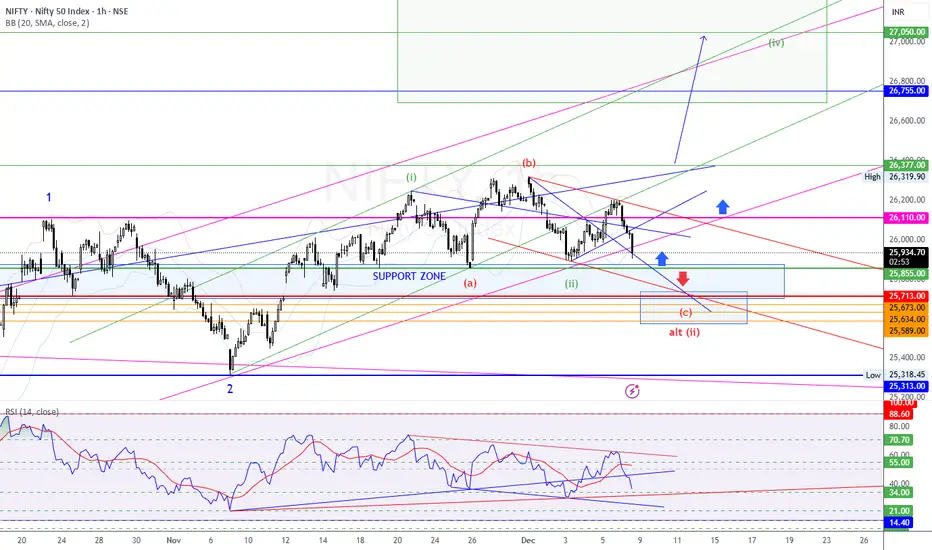Select the alt (ii) label

pyautogui.click(x=684, y=332)
